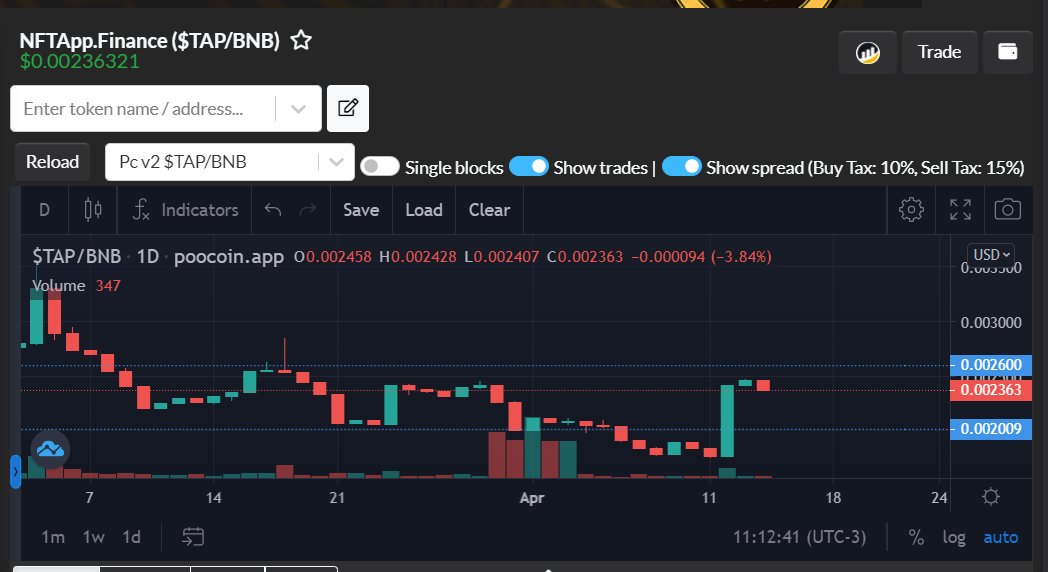Click the Volume indicator label
The image size is (1048, 572).
pyautogui.click(x=59, y=285)
